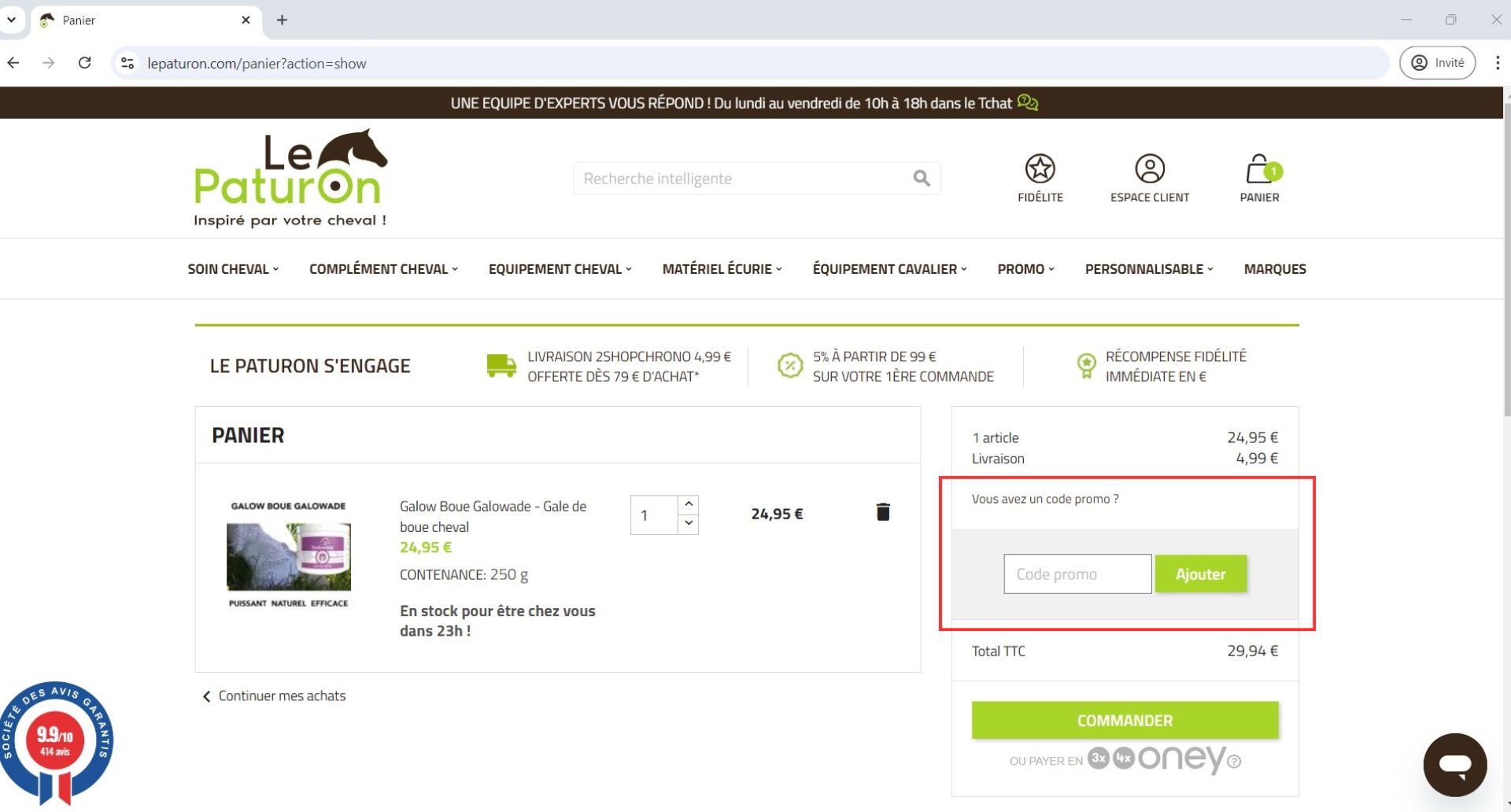Click the Avis Garantis rating badge

tap(57, 740)
